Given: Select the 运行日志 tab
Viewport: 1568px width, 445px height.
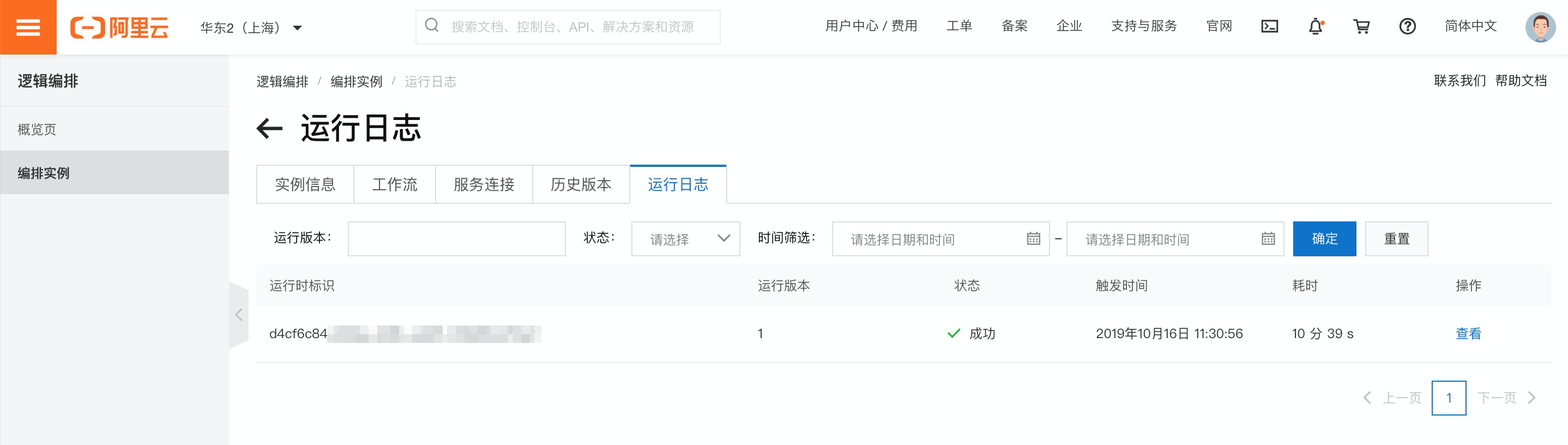Looking at the screenshot, I should pos(678,184).
